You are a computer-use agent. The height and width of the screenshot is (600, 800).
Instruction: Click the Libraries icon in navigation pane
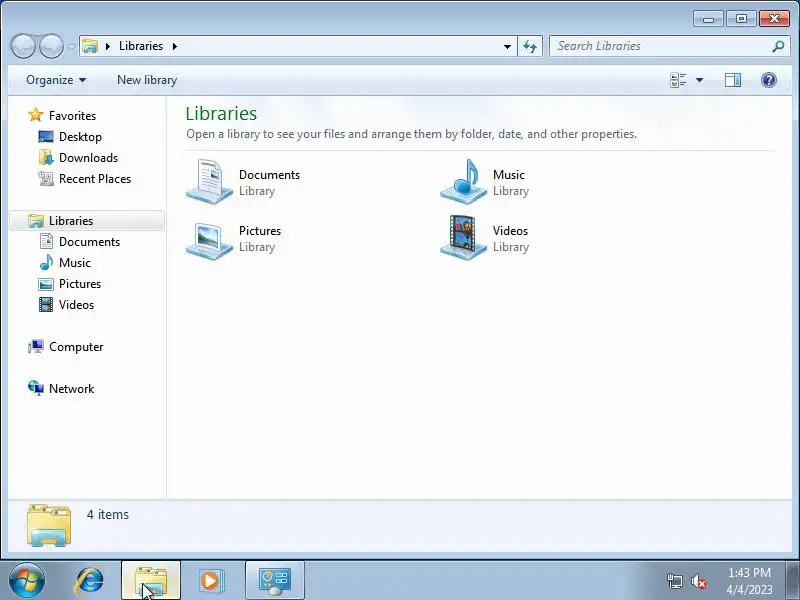[36, 220]
